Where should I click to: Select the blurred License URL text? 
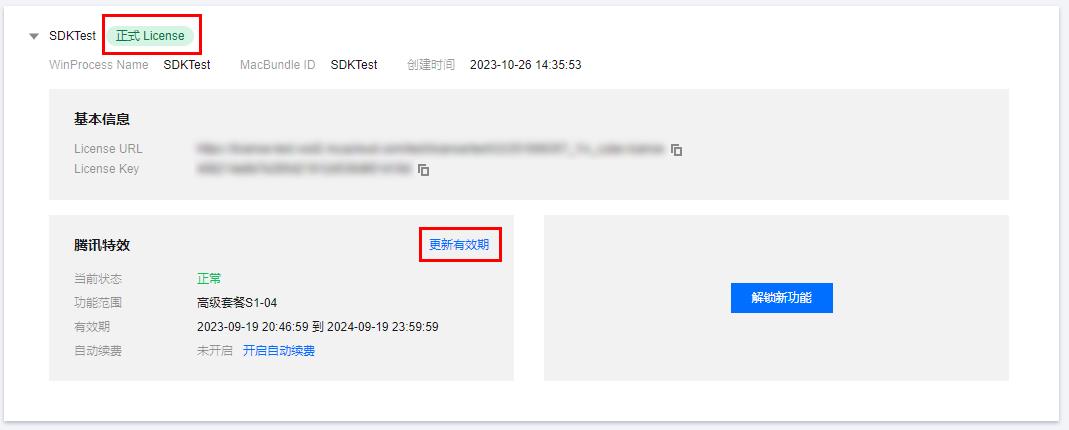pyautogui.click(x=430, y=149)
